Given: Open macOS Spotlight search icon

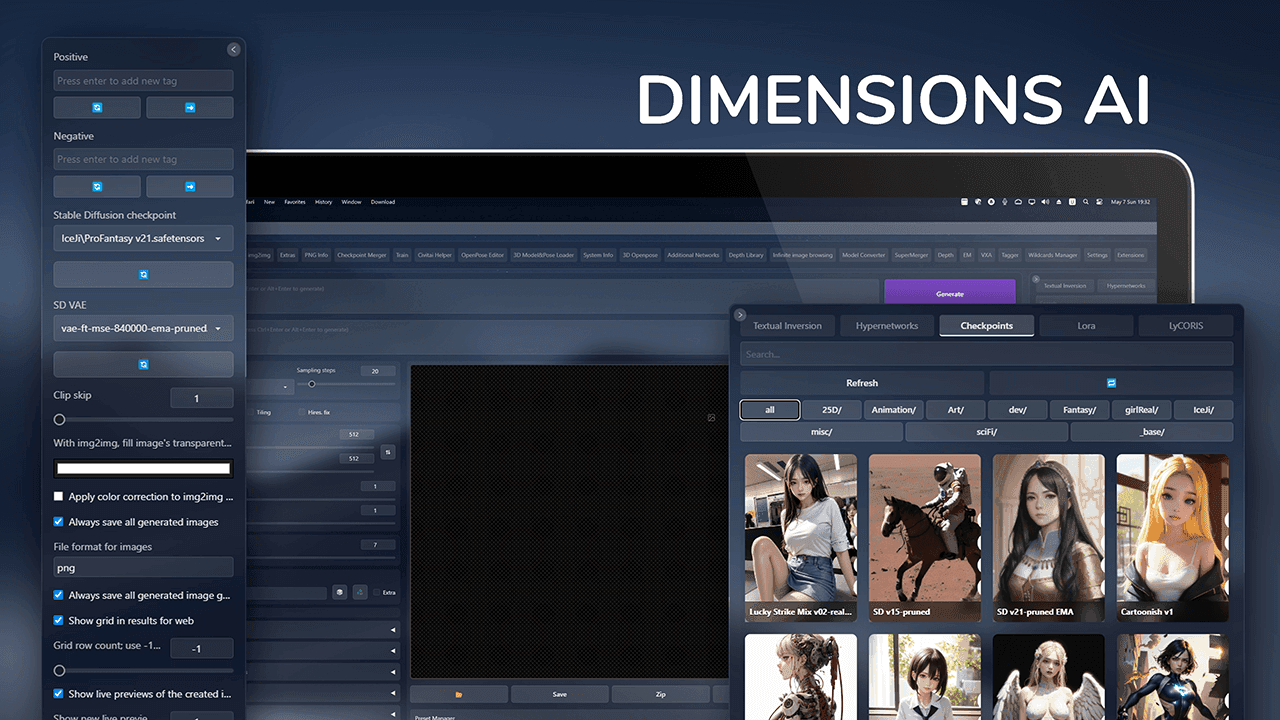Looking at the screenshot, I should [1084, 202].
